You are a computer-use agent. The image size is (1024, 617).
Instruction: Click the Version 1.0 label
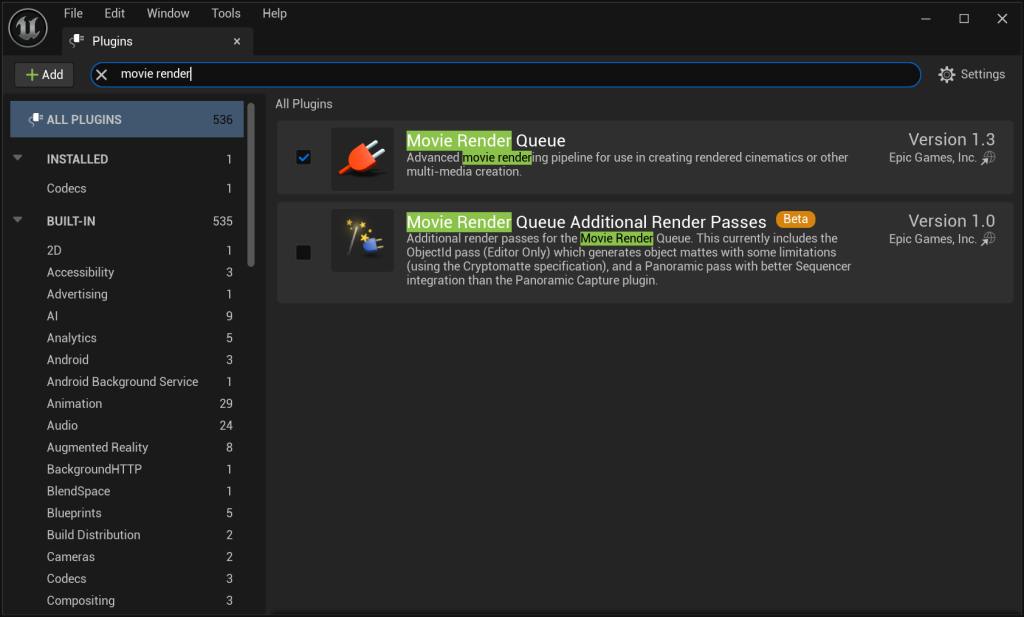pos(952,221)
